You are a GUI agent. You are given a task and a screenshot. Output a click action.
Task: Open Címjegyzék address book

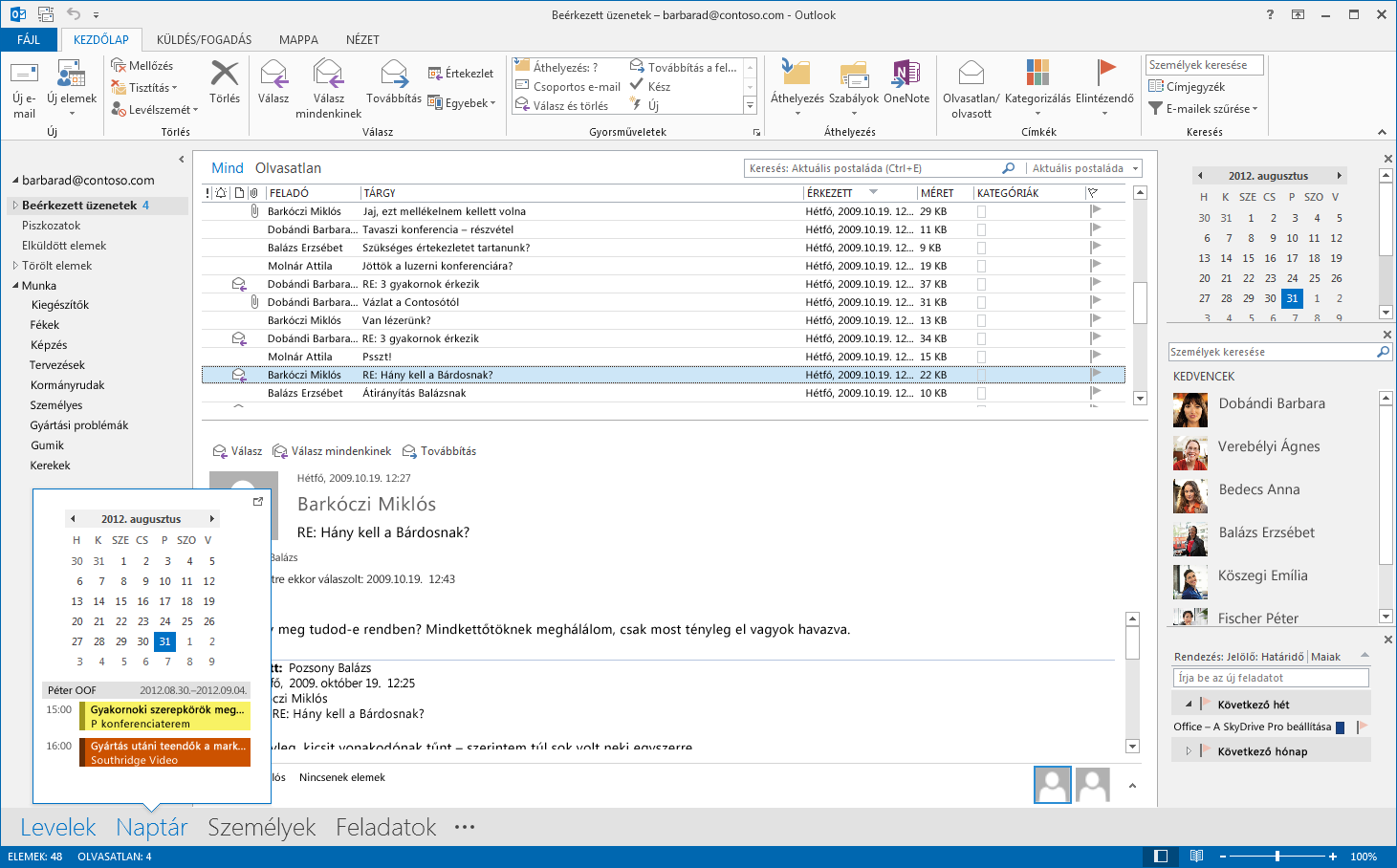[1186, 87]
